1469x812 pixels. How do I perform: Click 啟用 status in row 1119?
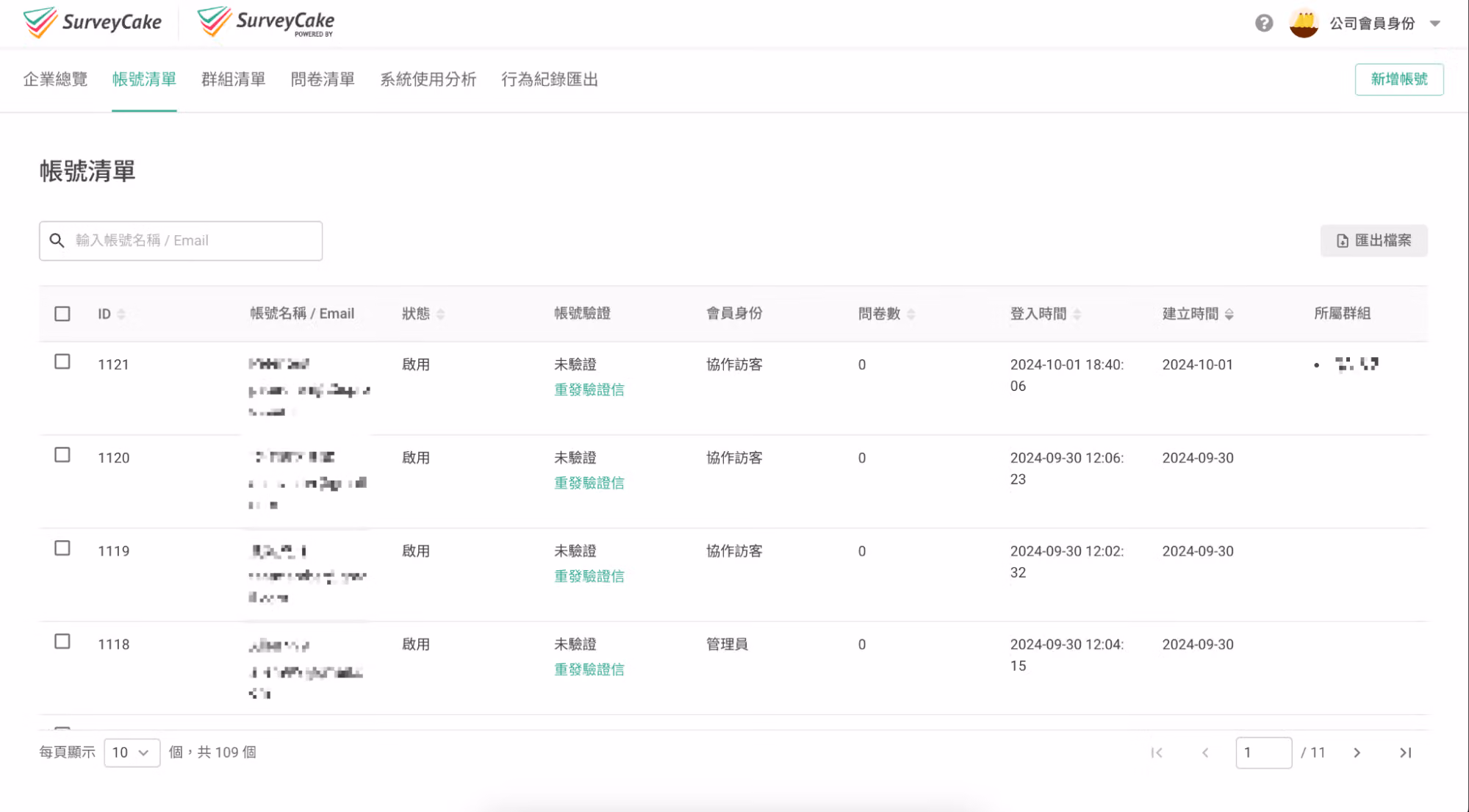point(416,551)
